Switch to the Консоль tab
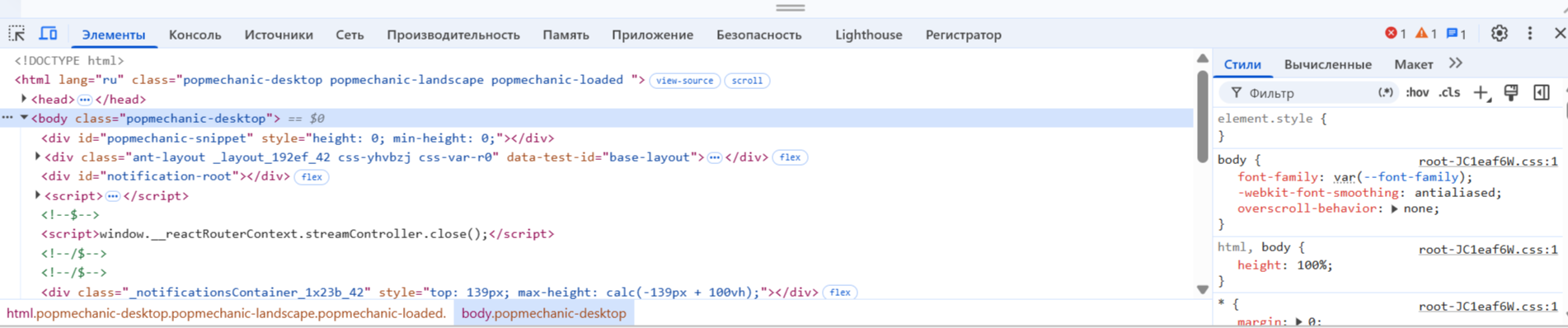This screenshot has width=1568, height=328. point(195,35)
